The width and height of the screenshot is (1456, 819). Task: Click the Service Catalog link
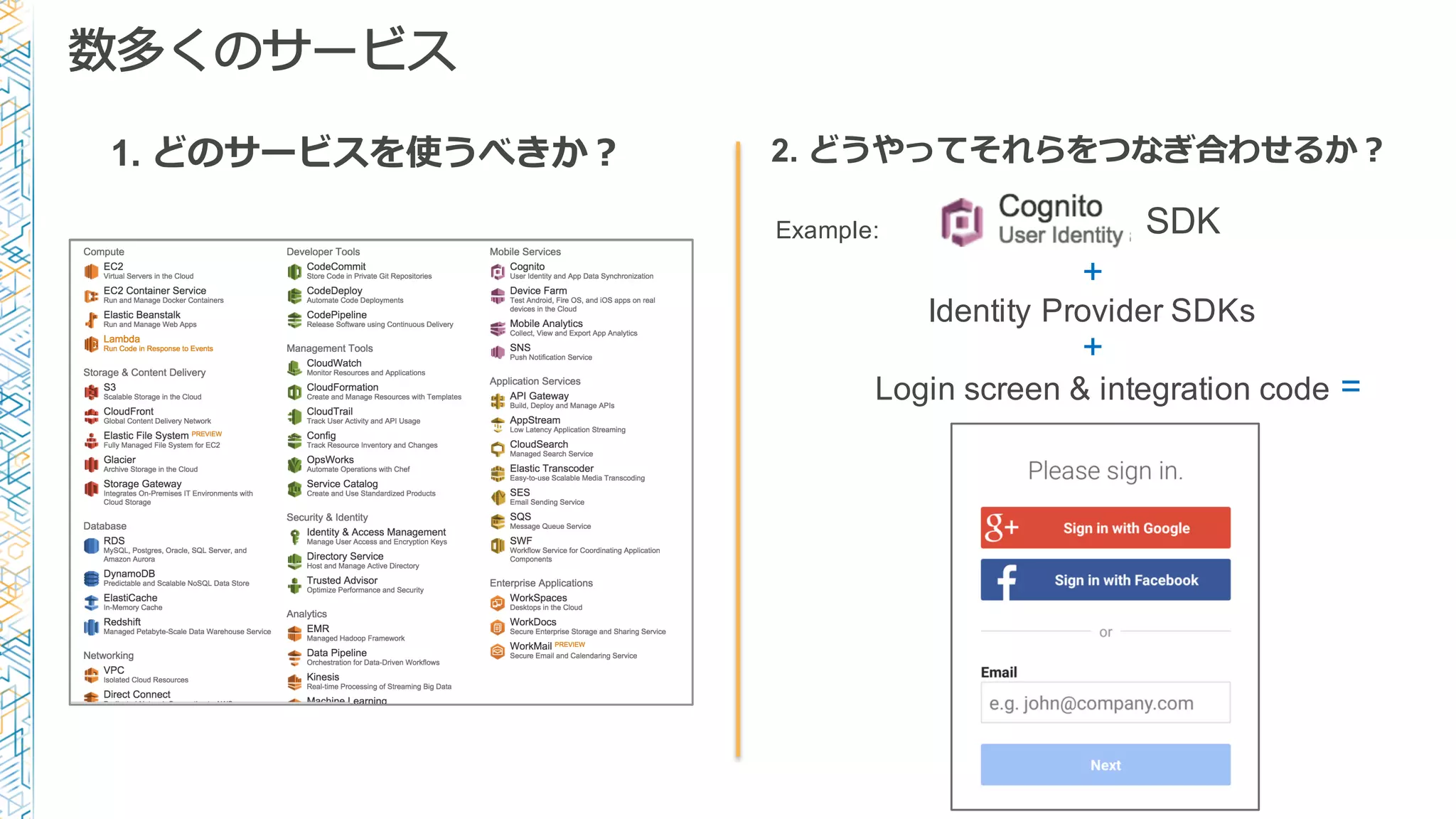(342, 484)
